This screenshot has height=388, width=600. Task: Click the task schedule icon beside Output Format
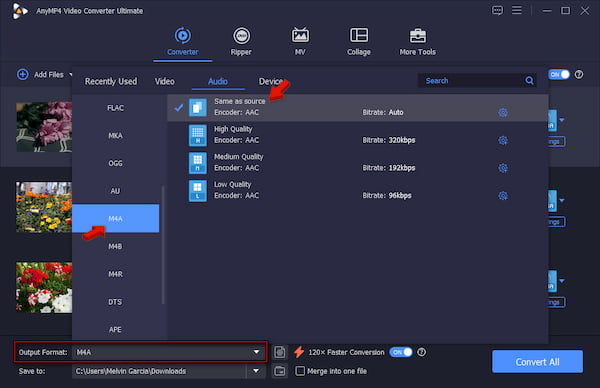pos(279,352)
